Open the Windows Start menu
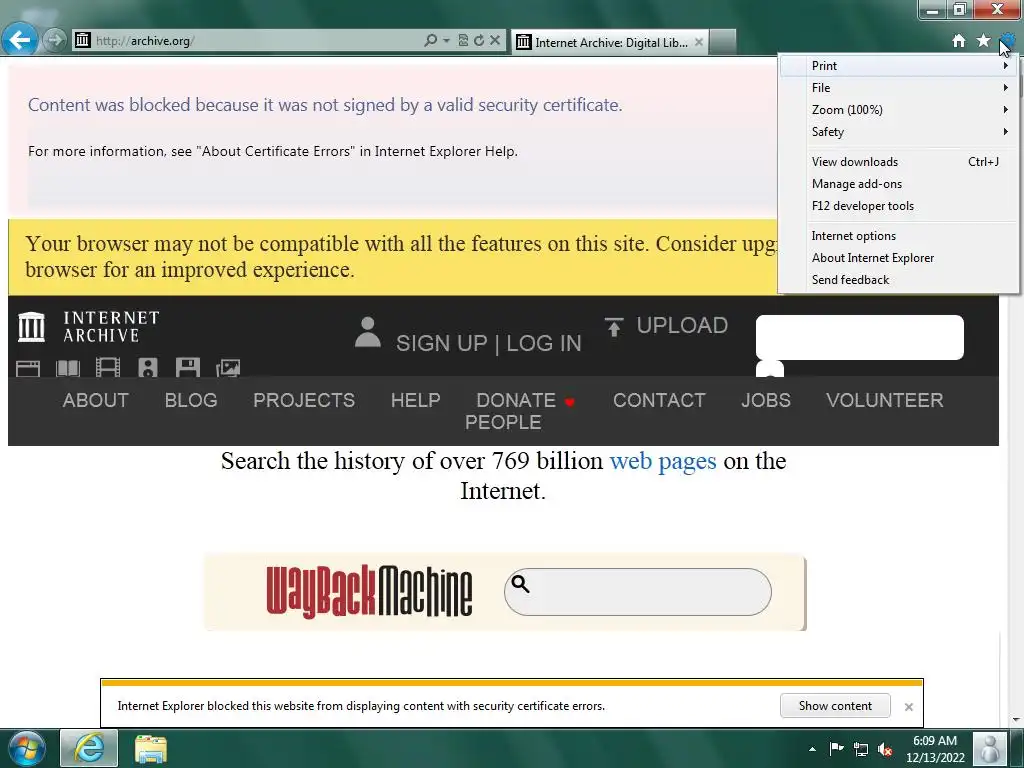 tap(27, 748)
